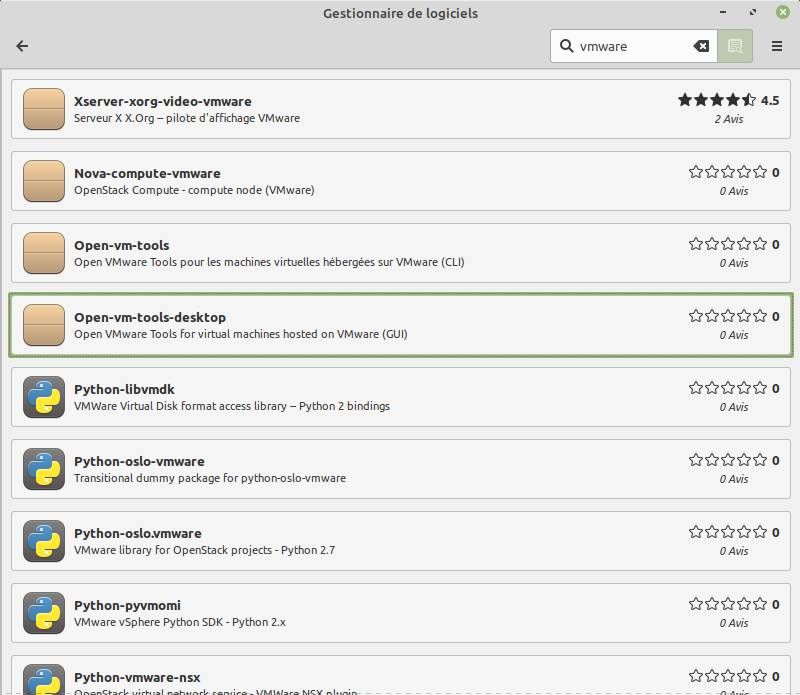Click the empty star rating for Nova-compute-vmware
This screenshot has width=800, height=695.
[x=728, y=172]
